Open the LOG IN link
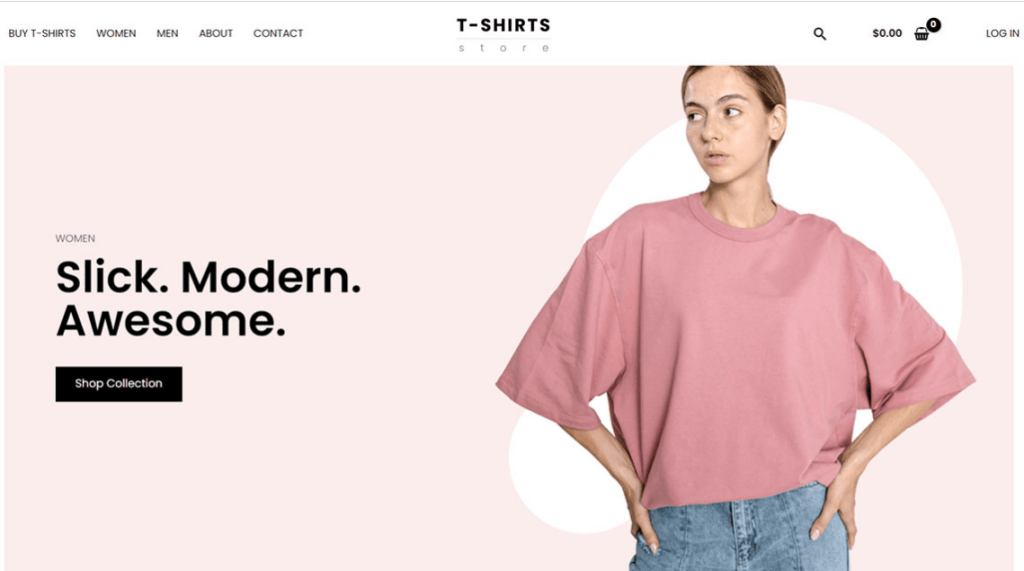Image resolution: width=1024 pixels, height=571 pixels. pos(1002,33)
